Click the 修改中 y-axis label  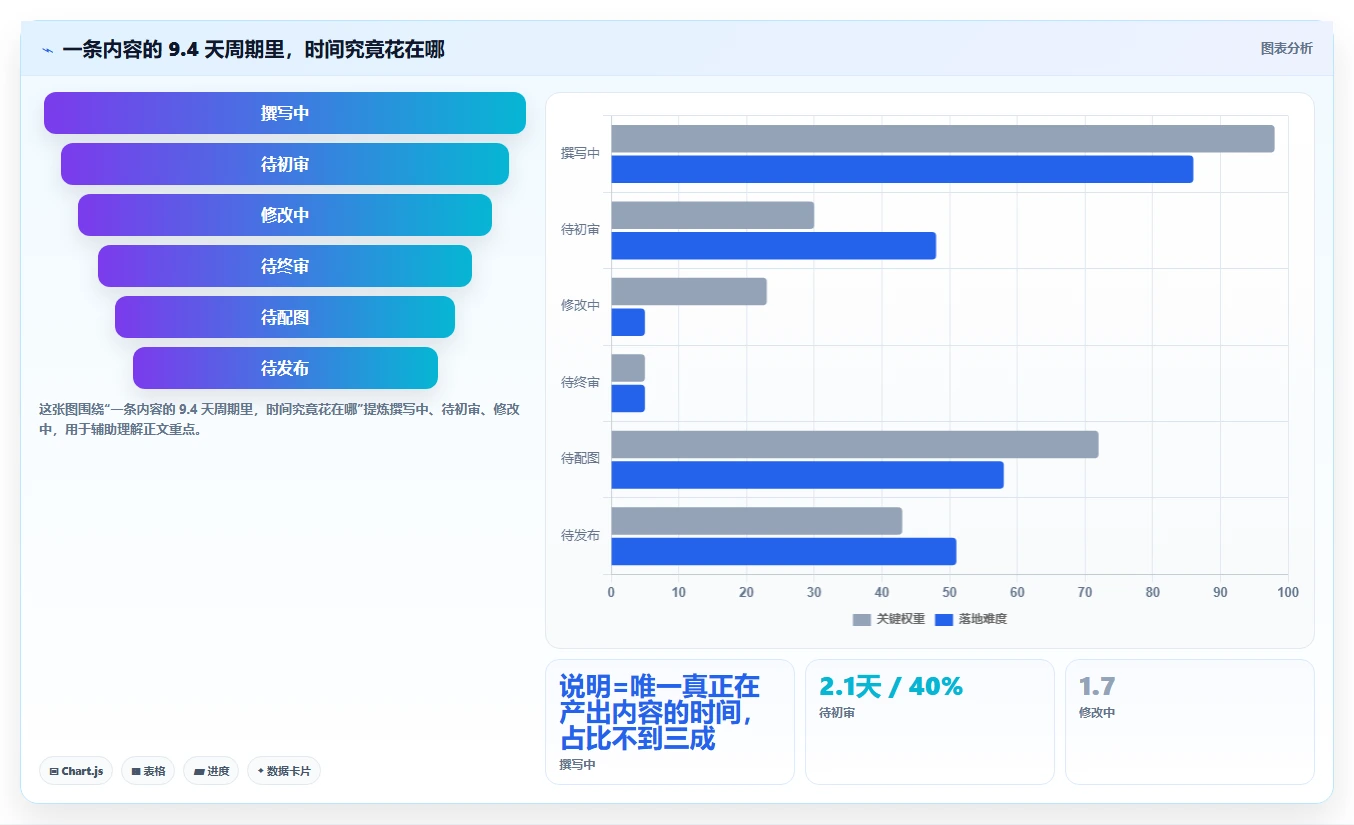[580, 306]
